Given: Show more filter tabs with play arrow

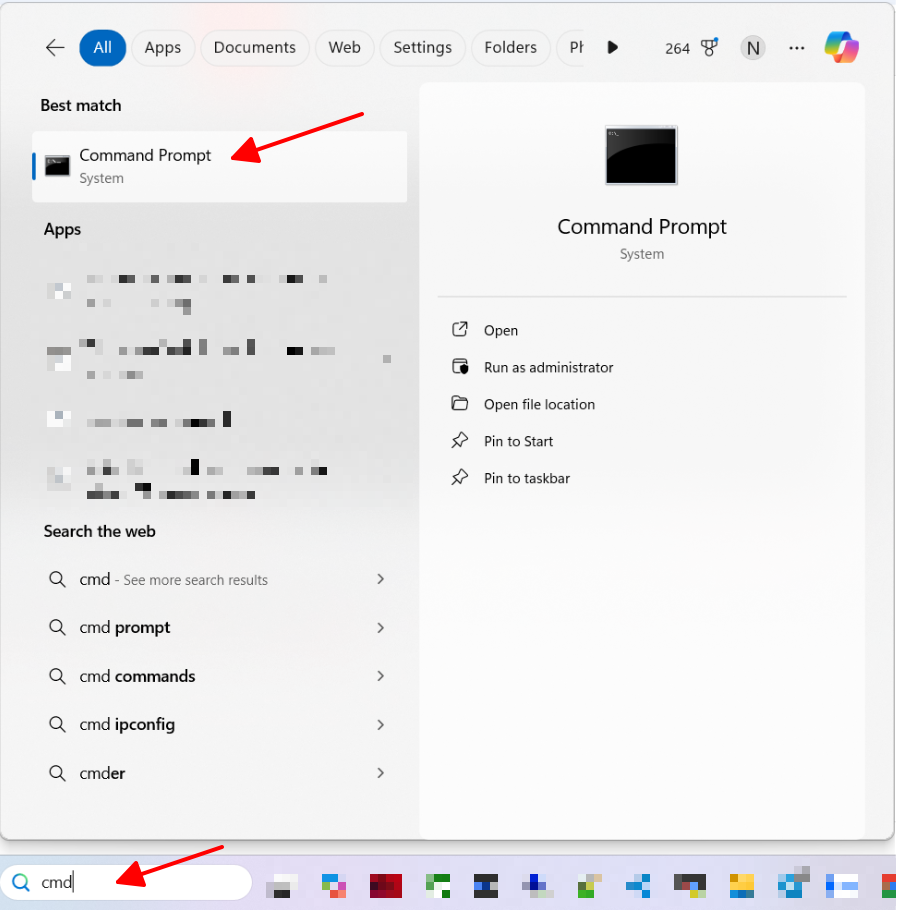Looking at the screenshot, I should [612, 48].
